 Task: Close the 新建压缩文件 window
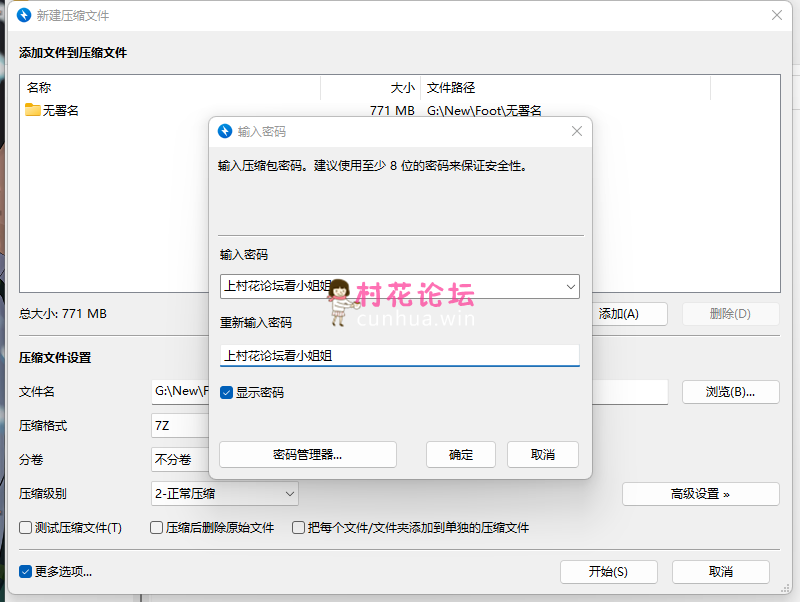coord(776,15)
